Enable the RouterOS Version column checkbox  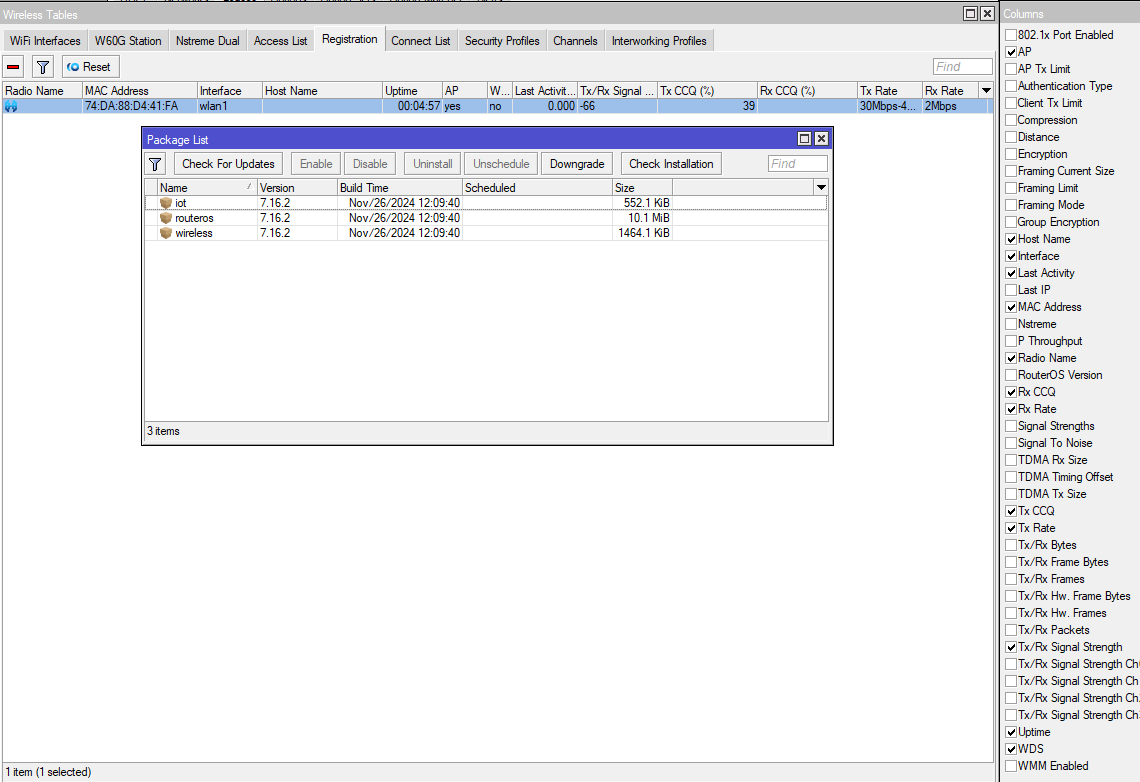coord(1011,375)
